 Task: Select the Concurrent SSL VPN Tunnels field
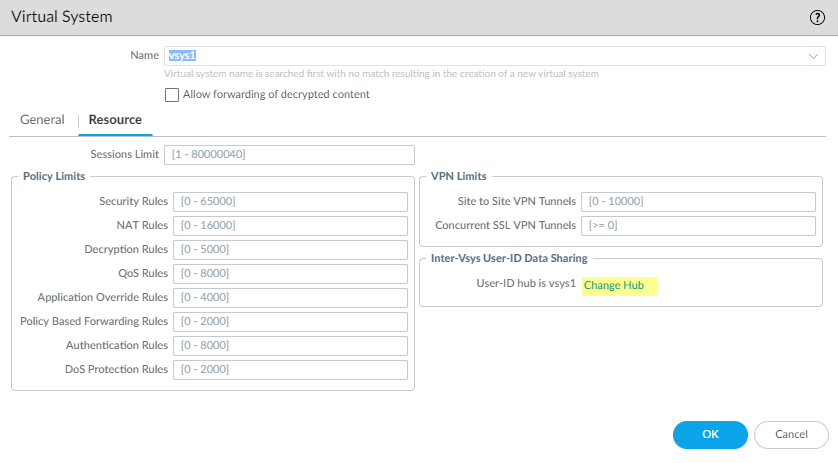(x=703, y=226)
